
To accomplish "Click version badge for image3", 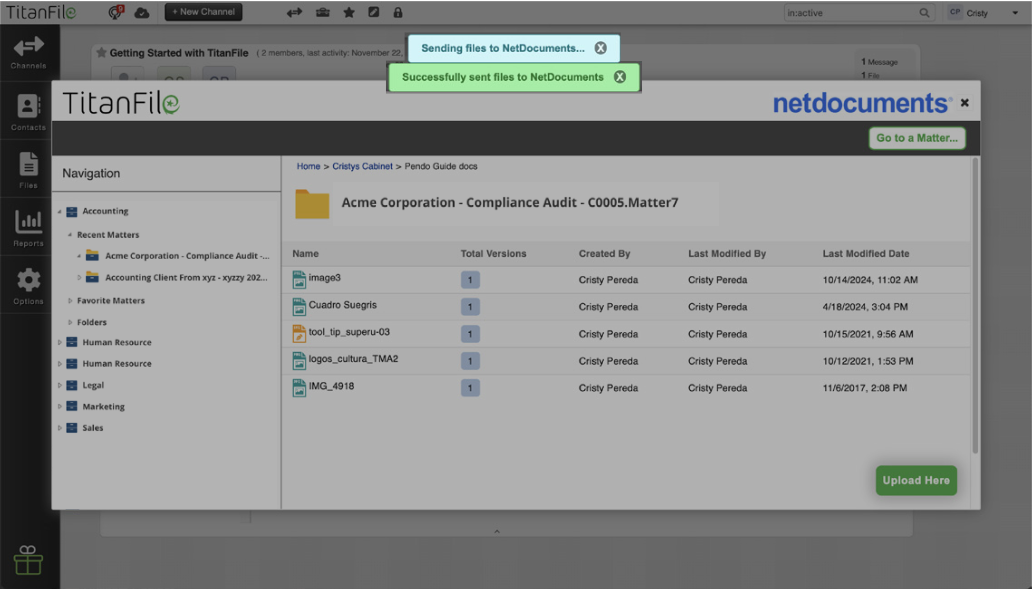I will click(x=470, y=280).
